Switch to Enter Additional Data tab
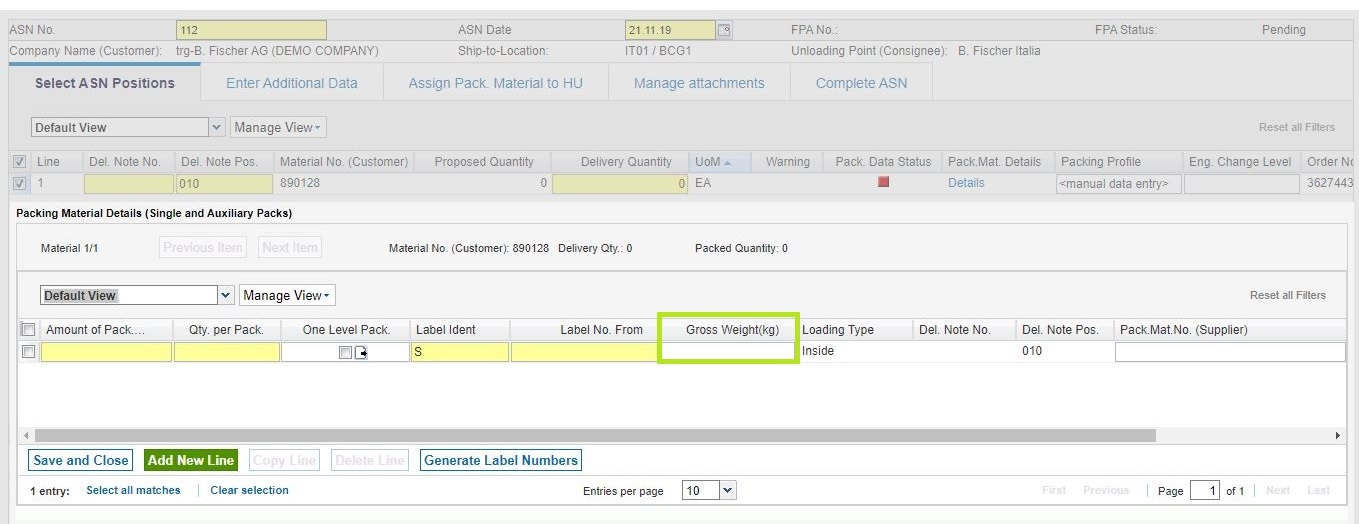 291,83
